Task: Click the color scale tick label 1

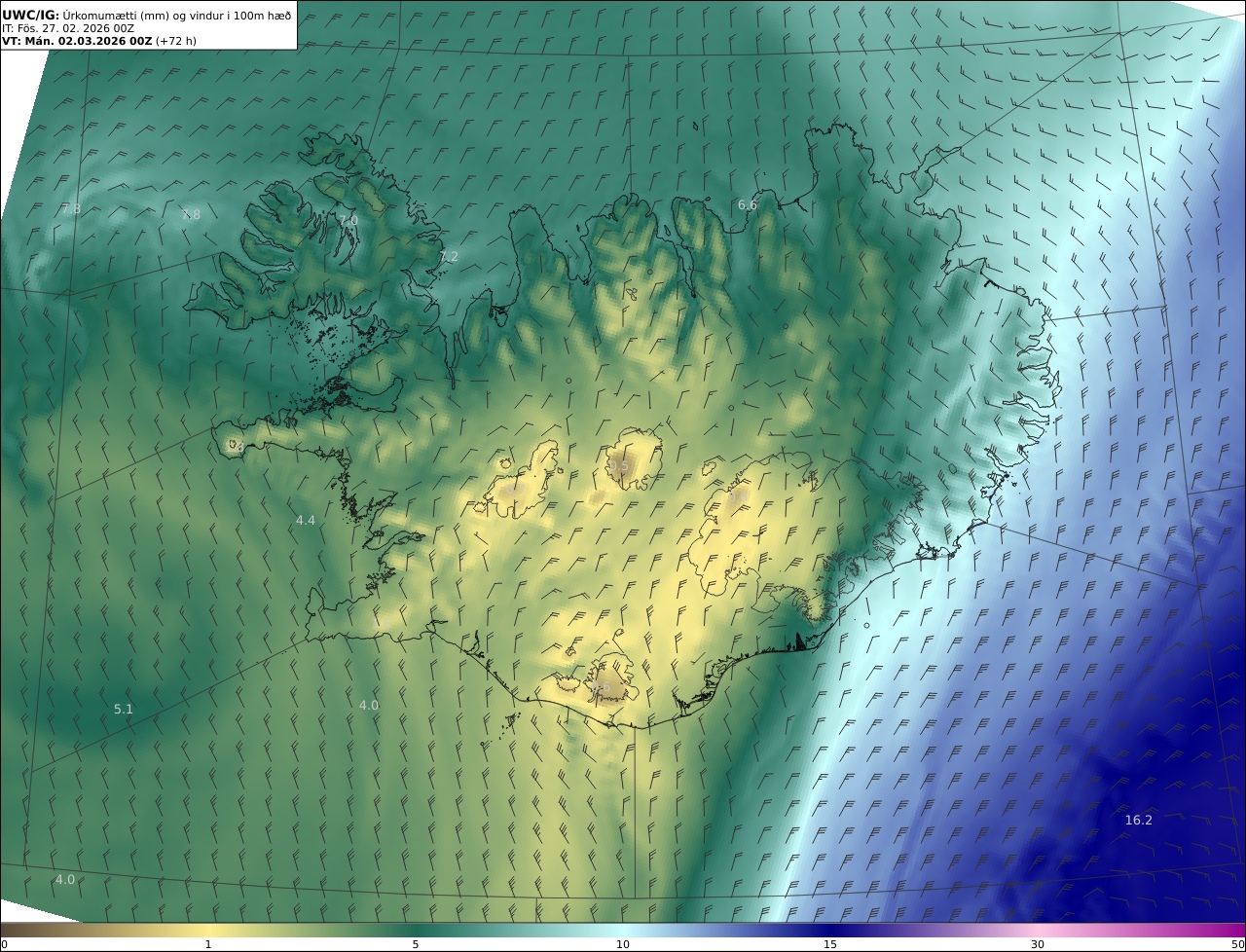Action: pos(208,944)
